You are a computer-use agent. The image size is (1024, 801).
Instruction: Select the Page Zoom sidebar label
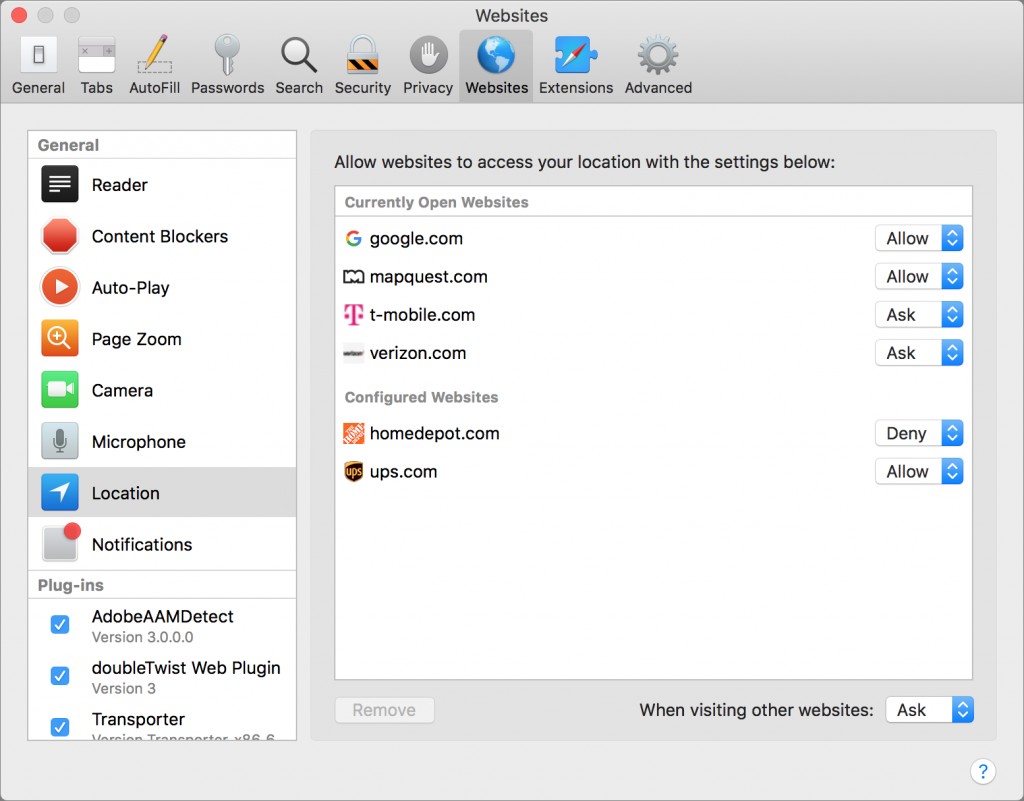[136, 339]
